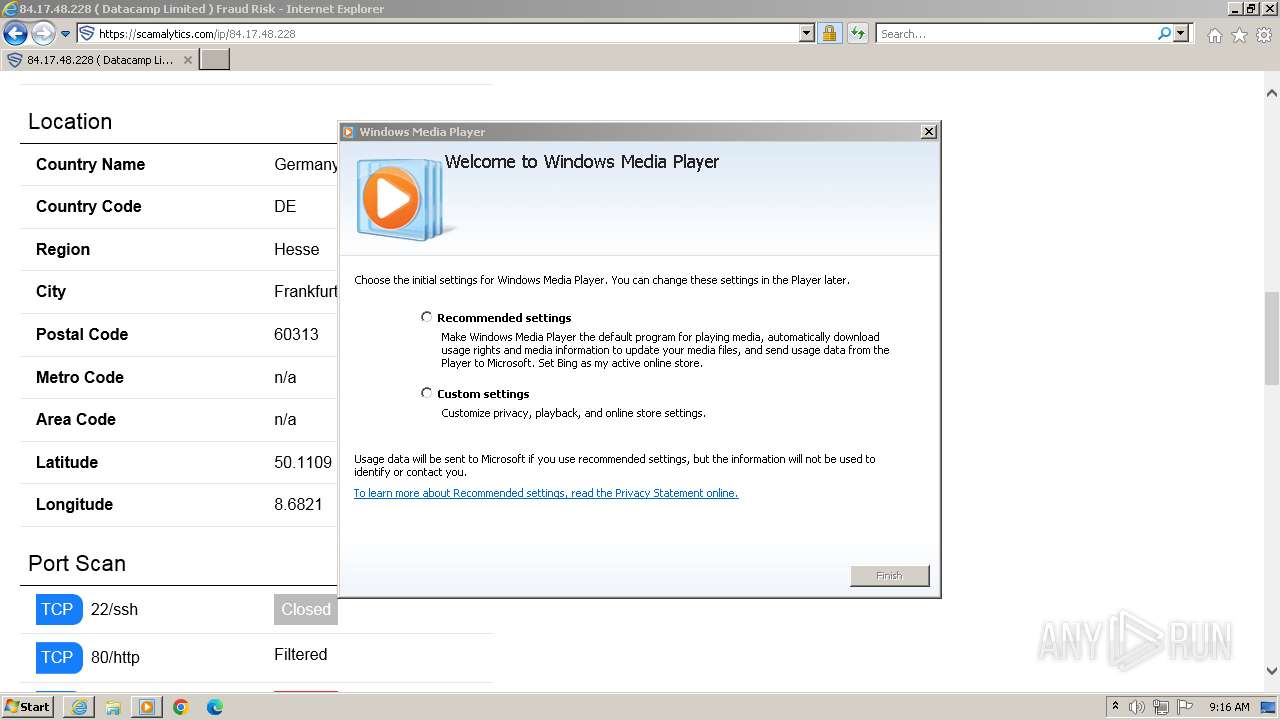Click the TCP badge for 80/http
The width and height of the screenshot is (1280, 720).
pyautogui.click(x=58, y=657)
